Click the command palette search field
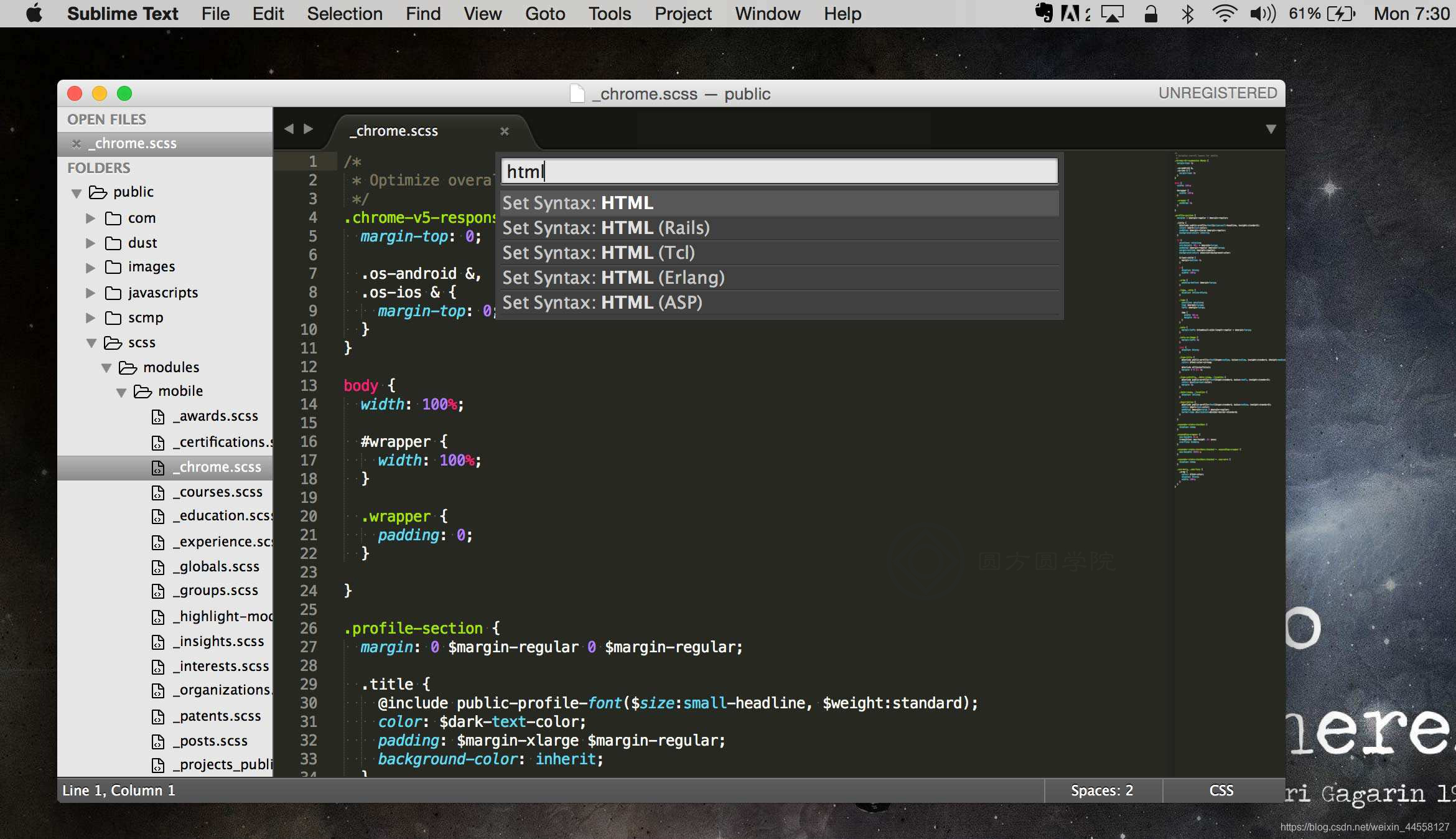Image resolution: width=1456 pixels, height=839 pixels. click(780, 171)
